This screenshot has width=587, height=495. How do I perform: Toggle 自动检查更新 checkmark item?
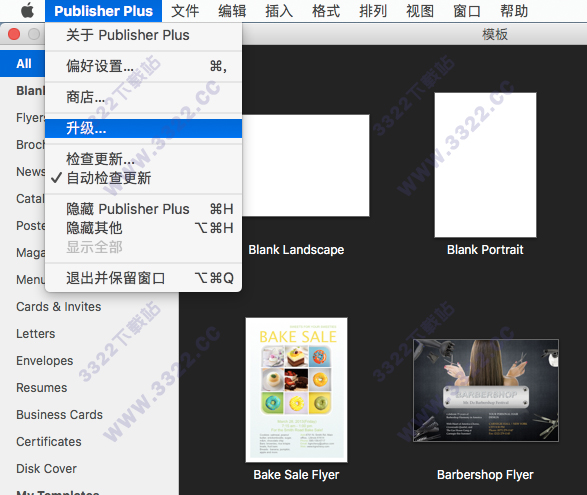(x=143, y=178)
